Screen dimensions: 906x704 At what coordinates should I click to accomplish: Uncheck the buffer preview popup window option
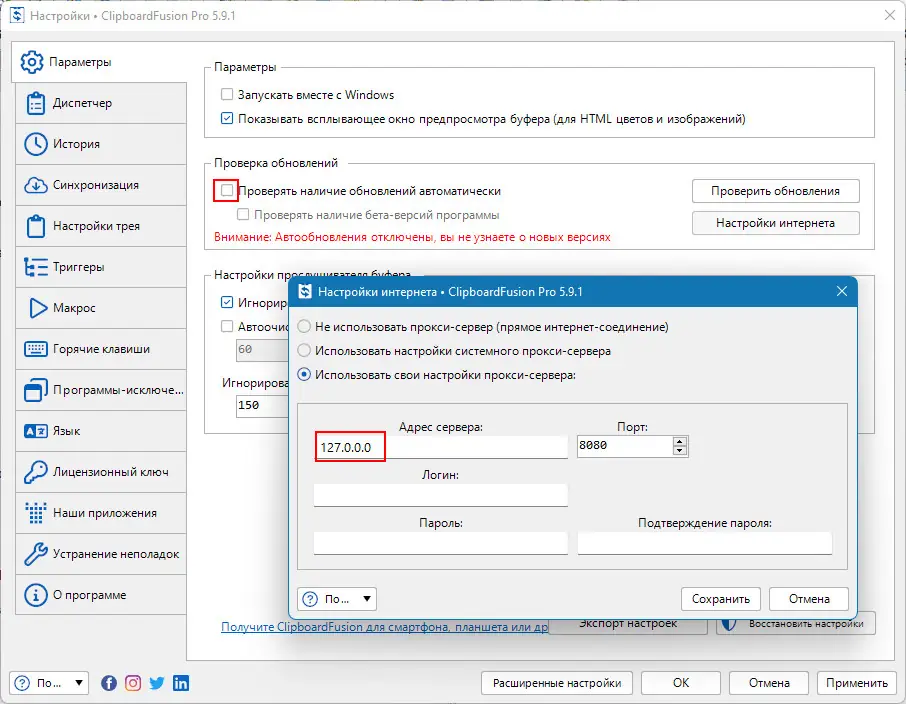(x=227, y=118)
